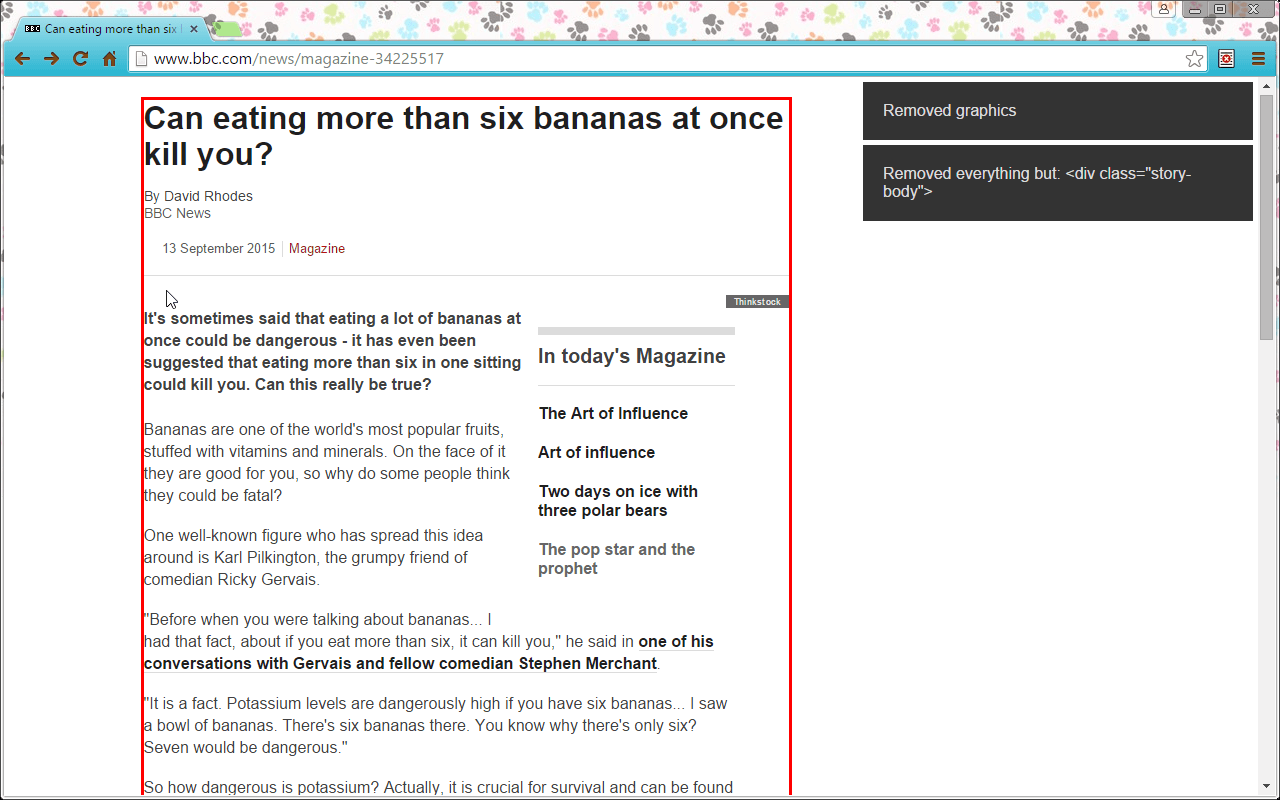Click the red extension icon in toolbar
This screenshot has height=800, width=1280.
(x=1227, y=59)
